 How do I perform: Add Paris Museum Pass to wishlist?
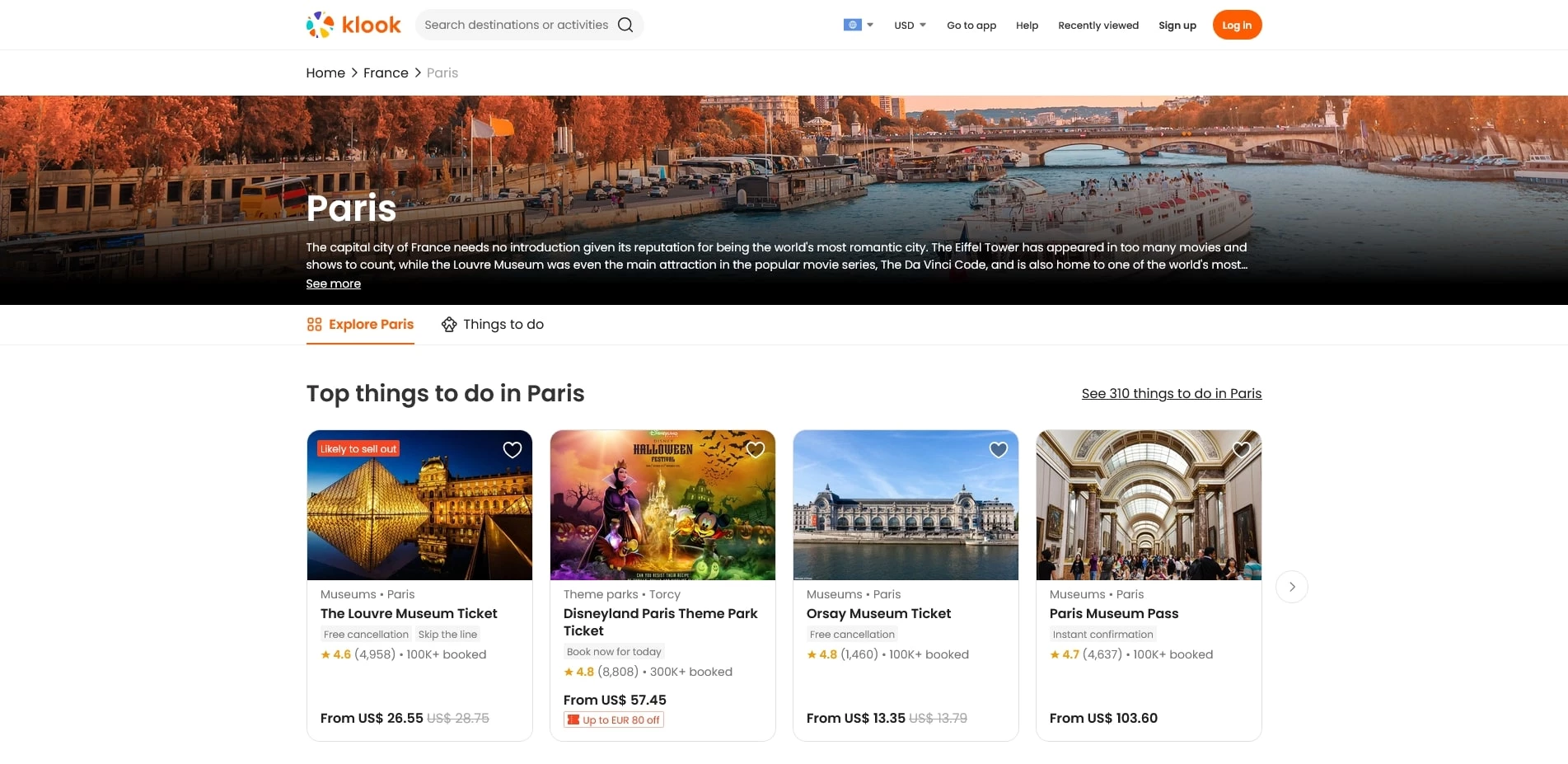pos(1242,450)
